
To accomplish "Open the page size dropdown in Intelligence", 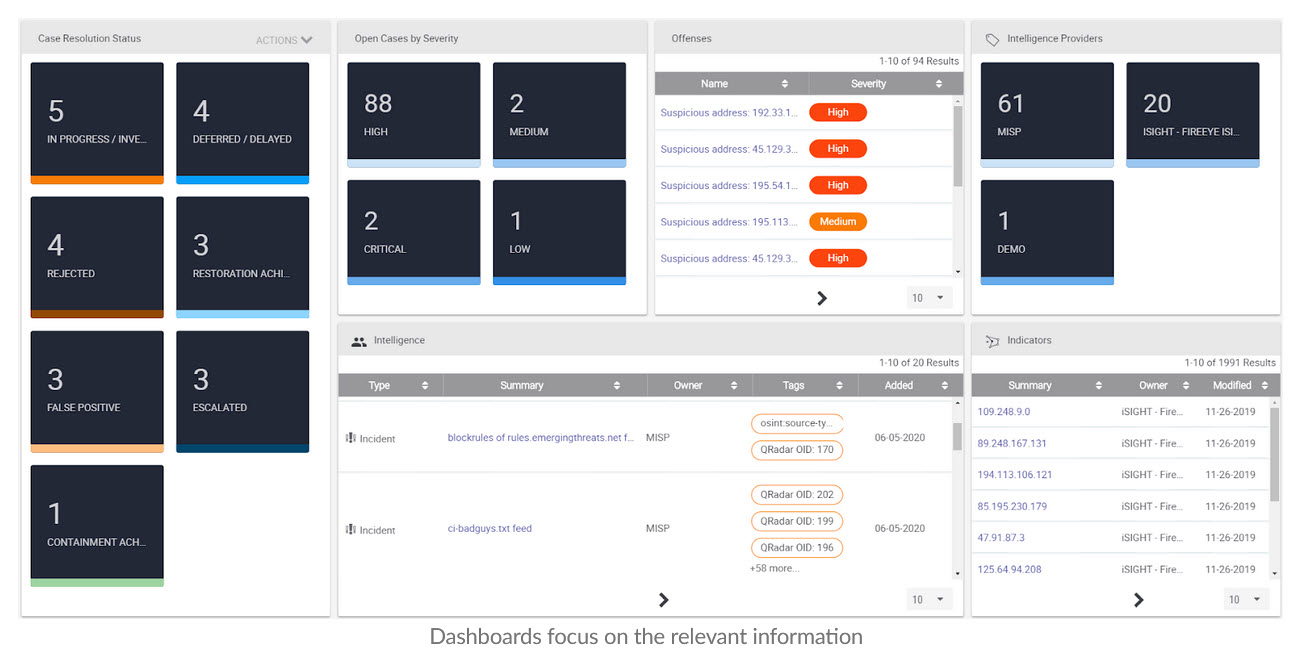I will pyautogui.click(x=929, y=600).
